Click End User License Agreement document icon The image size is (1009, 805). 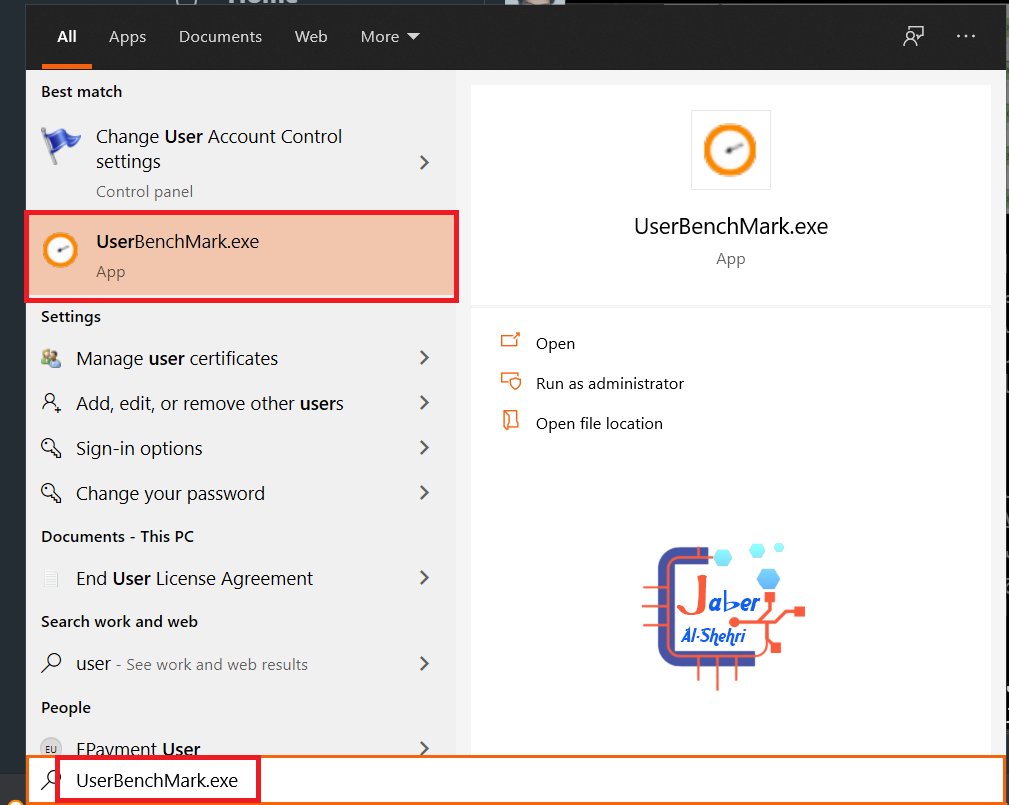pyautogui.click(x=51, y=578)
